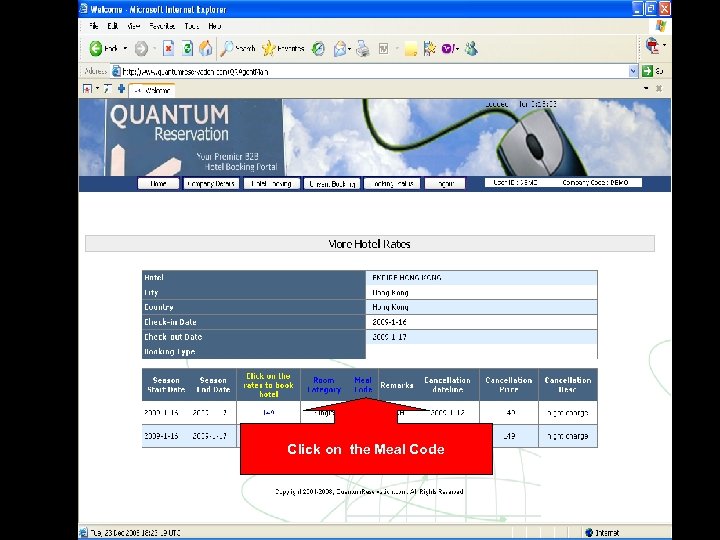Open the Back history dropdown arrow

pos(125,48)
